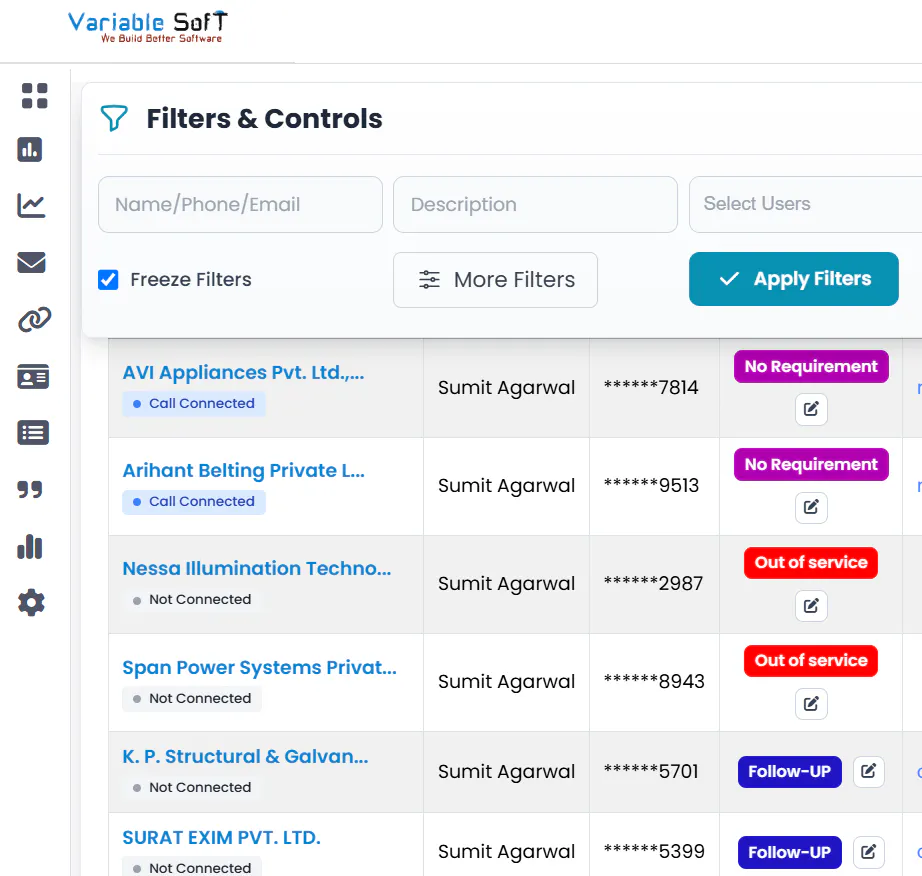The width and height of the screenshot is (922, 876).
Task: Focus the Description input field
Action: (x=535, y=205)
